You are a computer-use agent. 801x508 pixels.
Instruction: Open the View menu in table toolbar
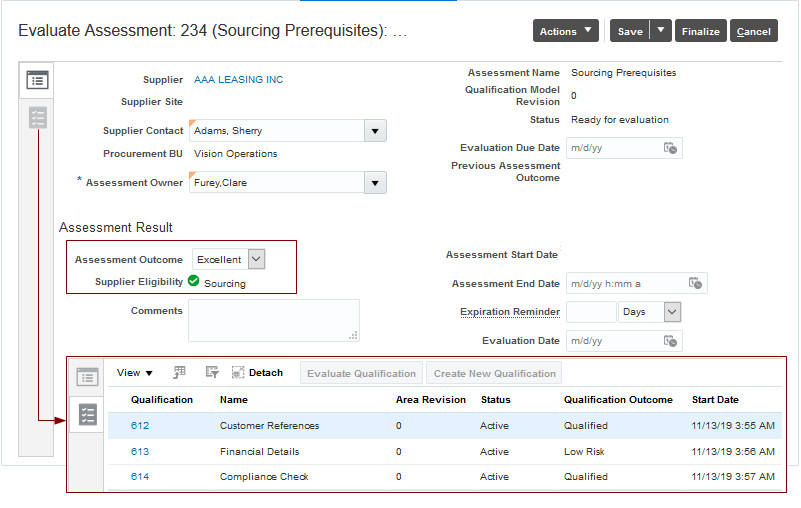135,373
